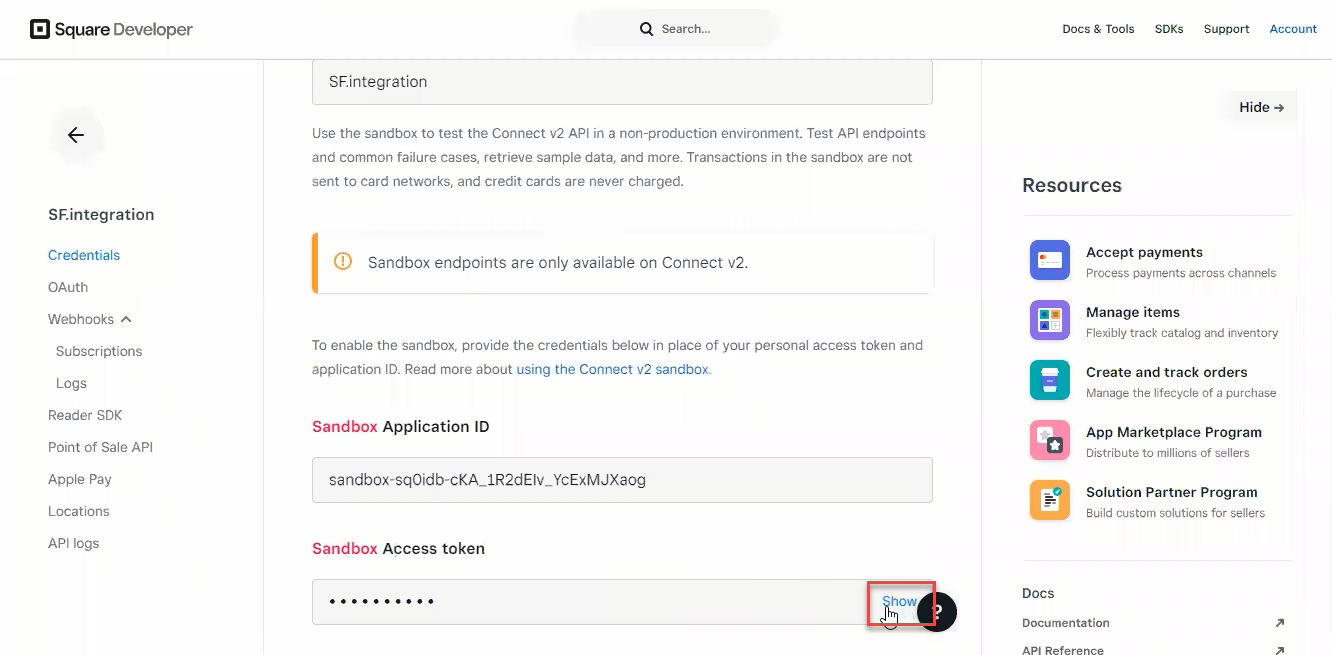The height and width of the screenshot is (655, 1332).
Task: Follow 'using the Connect v2 sandbox' link
Action: click(x=614, y=369)
